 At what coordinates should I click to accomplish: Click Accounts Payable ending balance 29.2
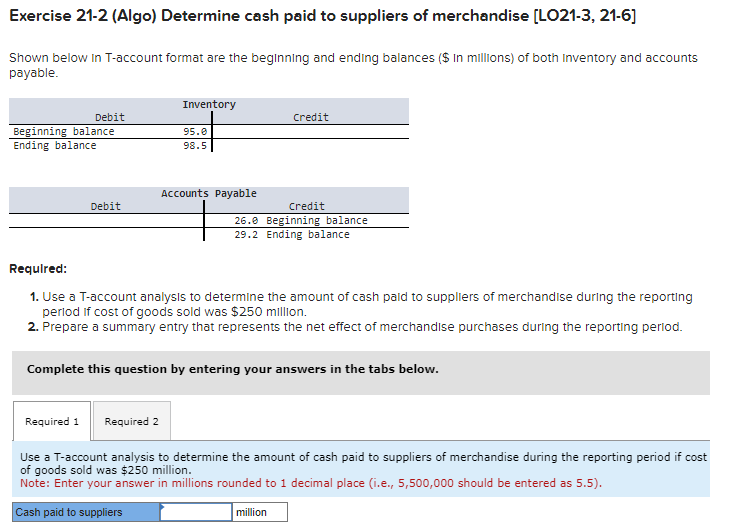pos(246,234)
